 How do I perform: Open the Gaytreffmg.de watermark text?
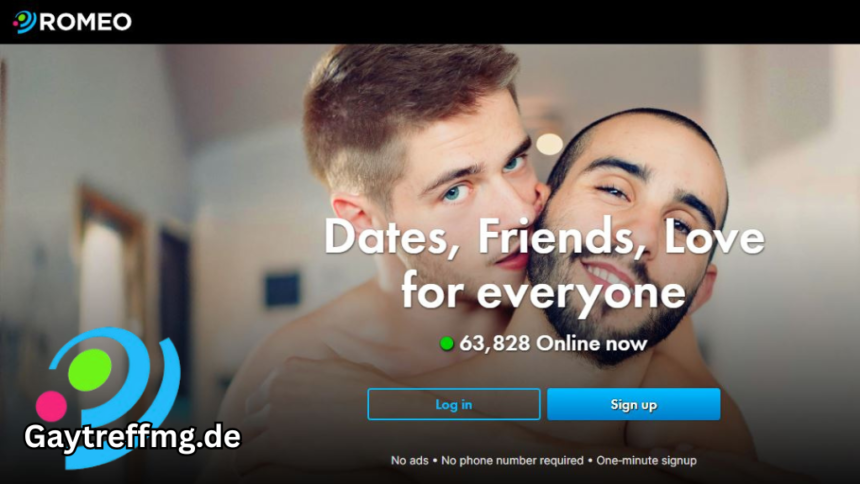coord(132,437)
